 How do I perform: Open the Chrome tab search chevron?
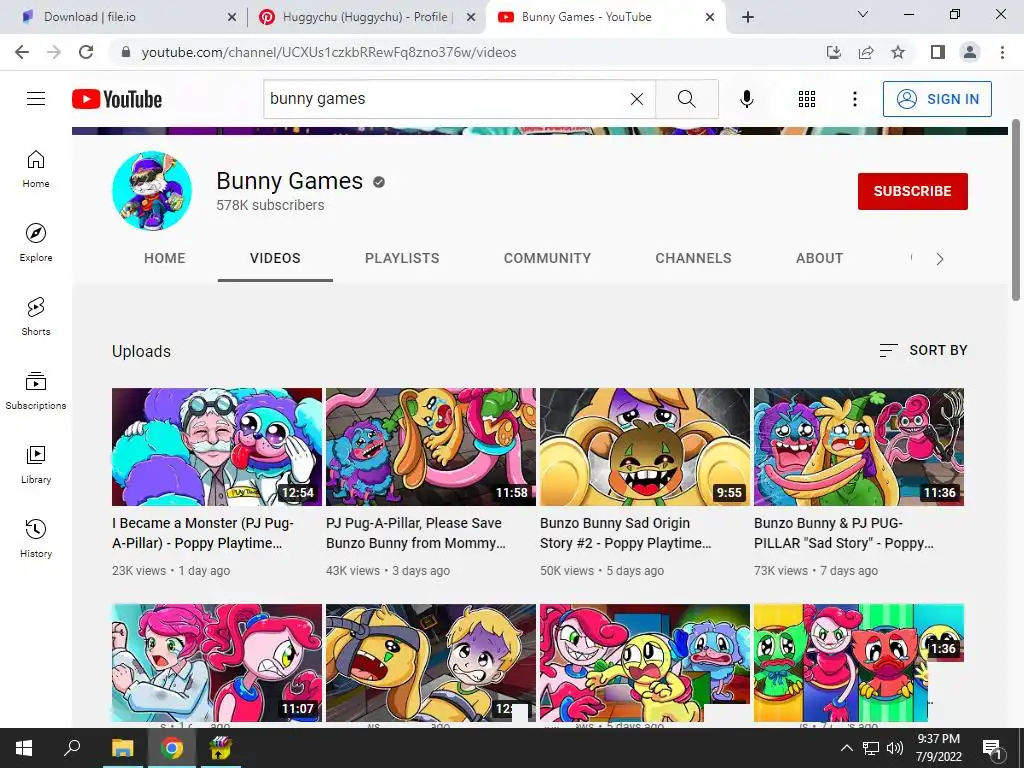[863, 14]
